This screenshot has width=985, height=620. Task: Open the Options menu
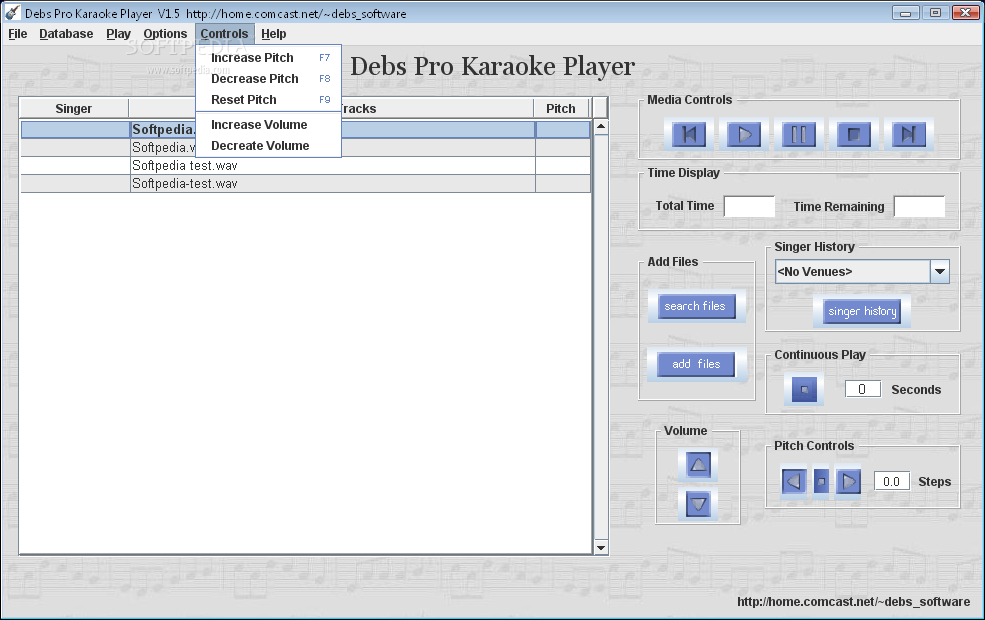165,34
